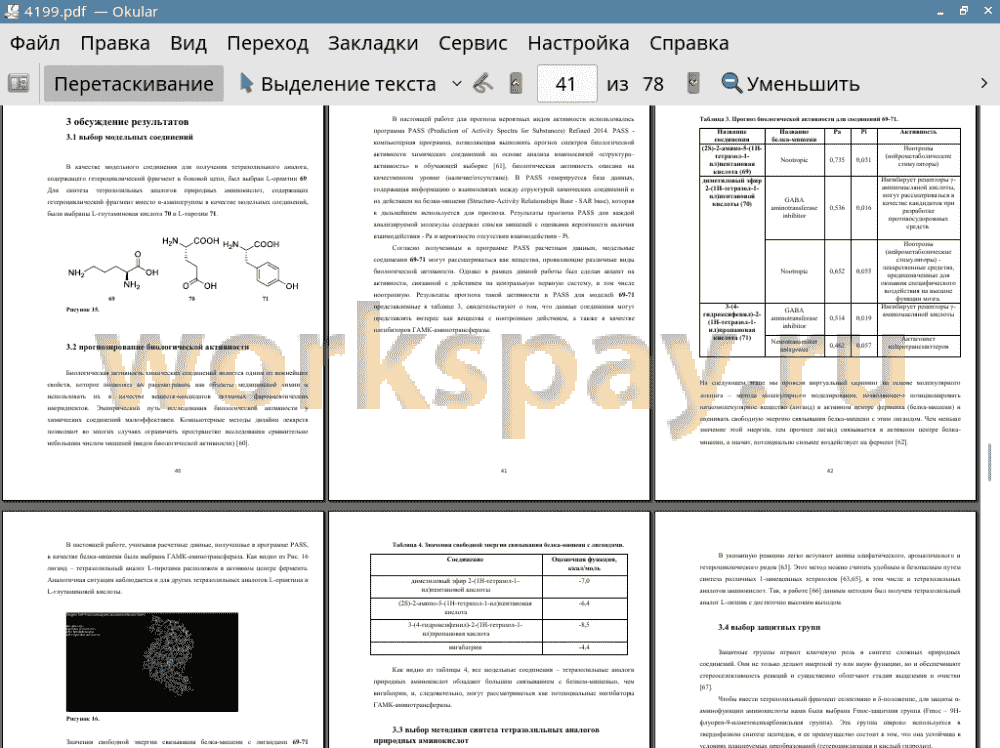Open the Закладки menu
The width and height of the screenshot is (1000, 748).
point(373,43)
